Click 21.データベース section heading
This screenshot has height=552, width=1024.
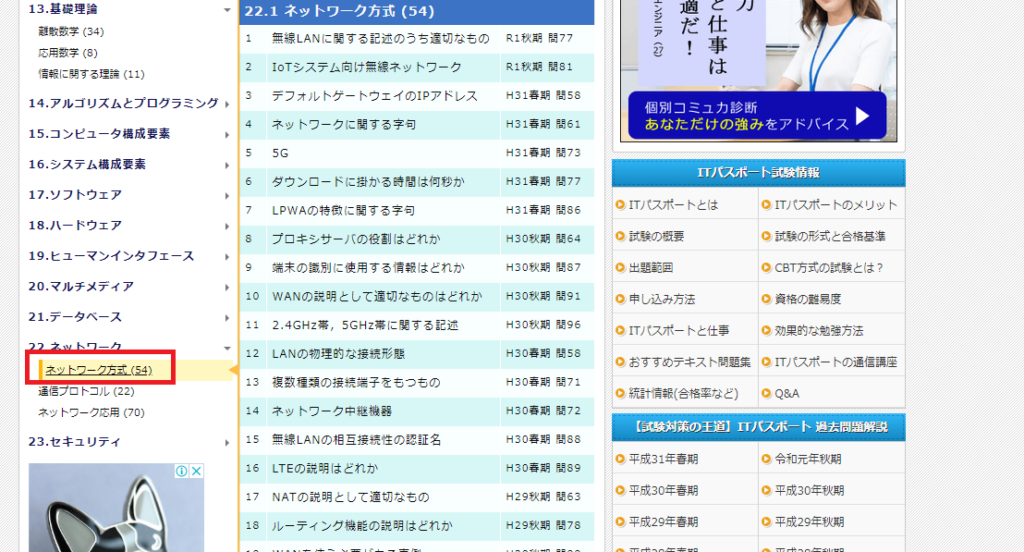click(x=74, y=317)
